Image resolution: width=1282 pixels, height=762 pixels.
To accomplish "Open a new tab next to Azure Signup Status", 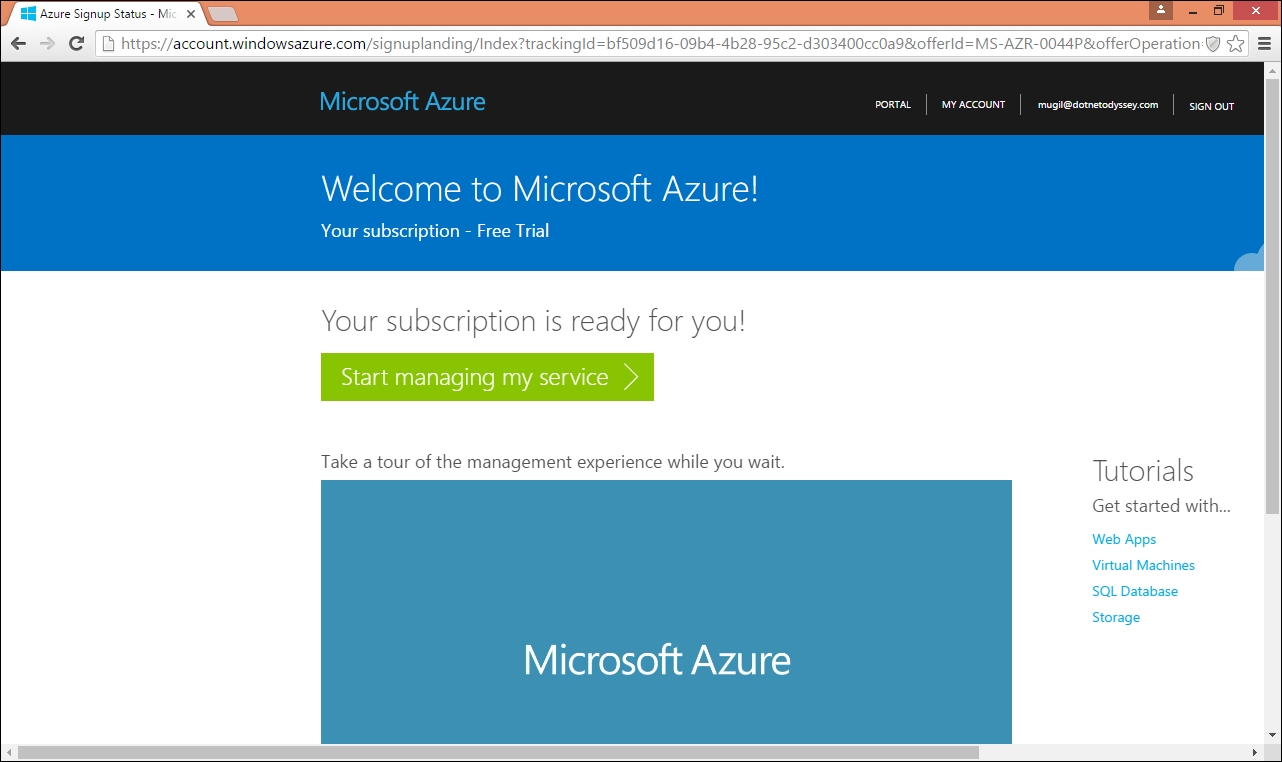I will pos(222,14).
